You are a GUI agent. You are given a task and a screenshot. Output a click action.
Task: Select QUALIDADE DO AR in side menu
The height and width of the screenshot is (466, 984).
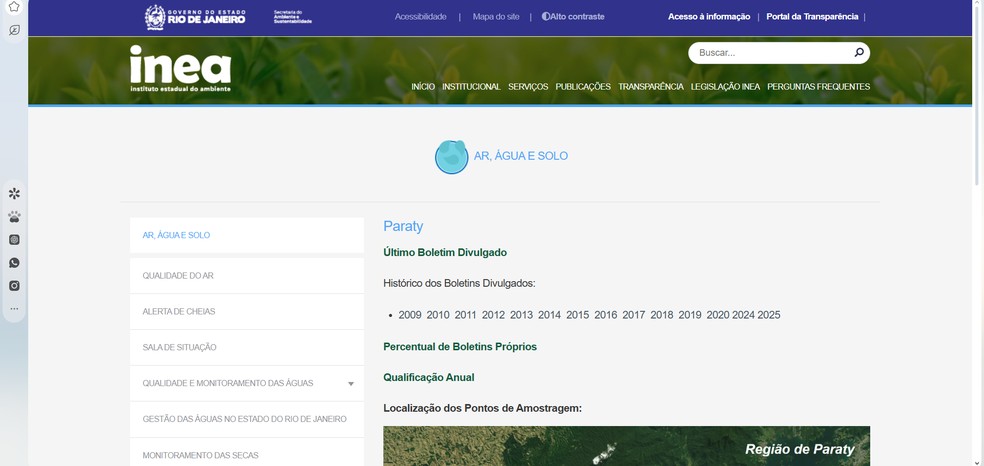pyautogui.click(x=247, y=276)
